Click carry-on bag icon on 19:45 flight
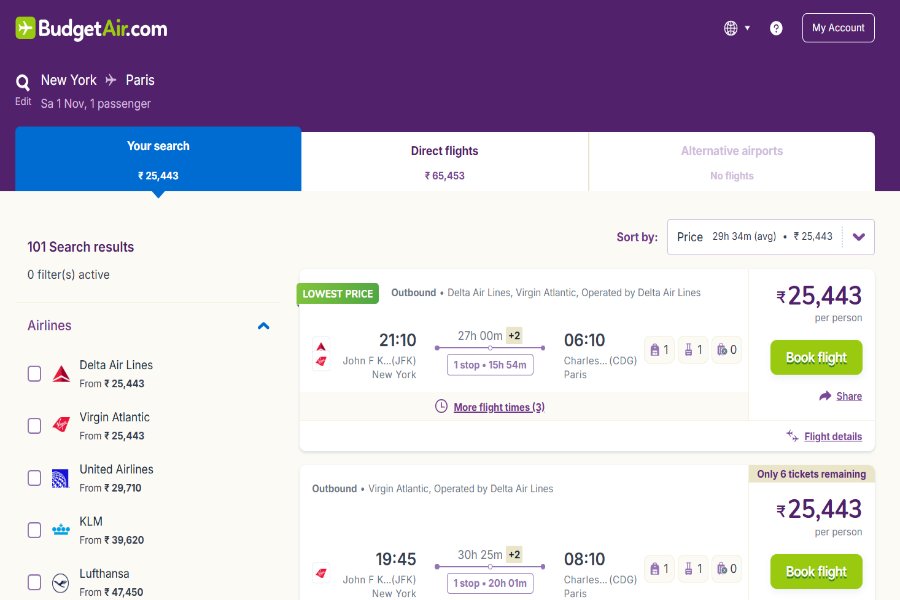The height and width of the screenshot is (600, 900). pos(693,568)
